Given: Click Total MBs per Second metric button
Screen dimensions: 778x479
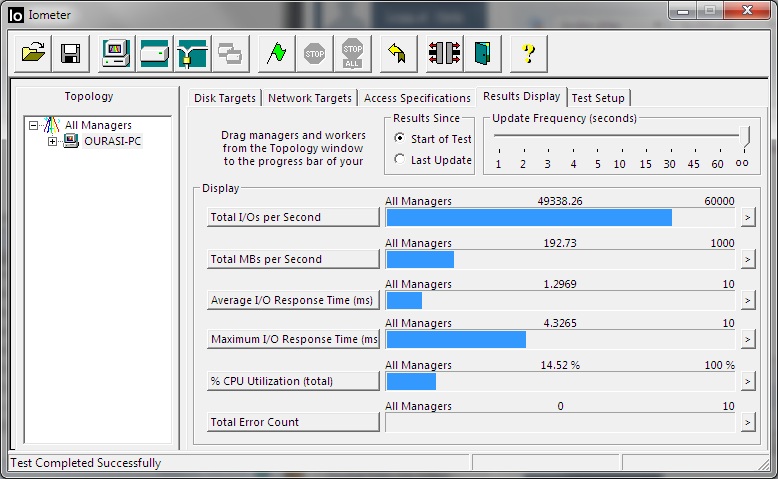Looking at the screenshot, I should pyautogui.click(x=293, y=259).
